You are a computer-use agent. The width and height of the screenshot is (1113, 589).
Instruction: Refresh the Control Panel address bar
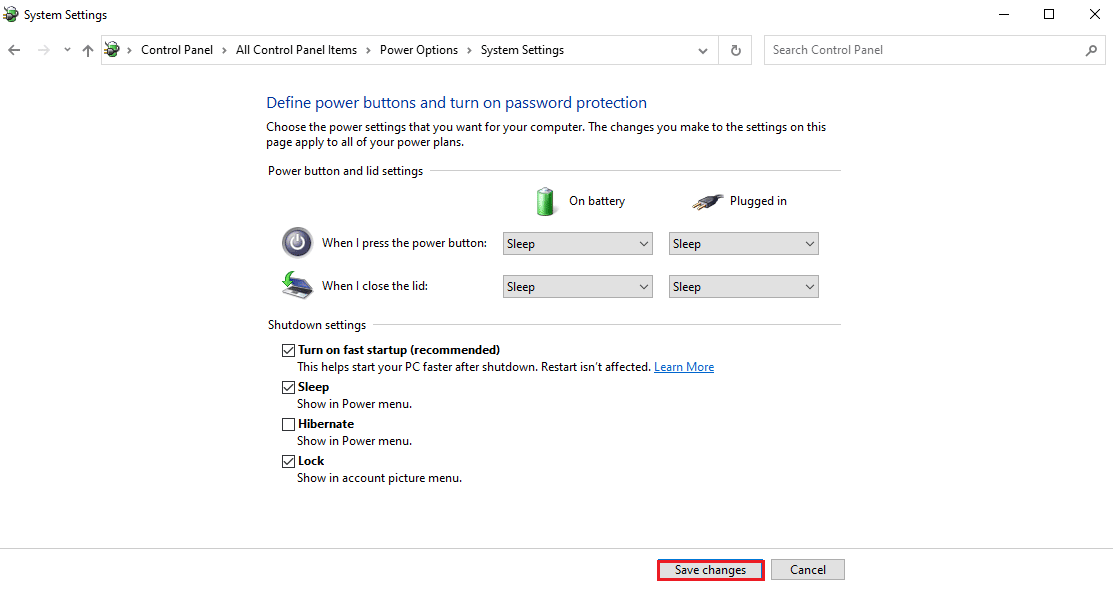coord(735,50)
